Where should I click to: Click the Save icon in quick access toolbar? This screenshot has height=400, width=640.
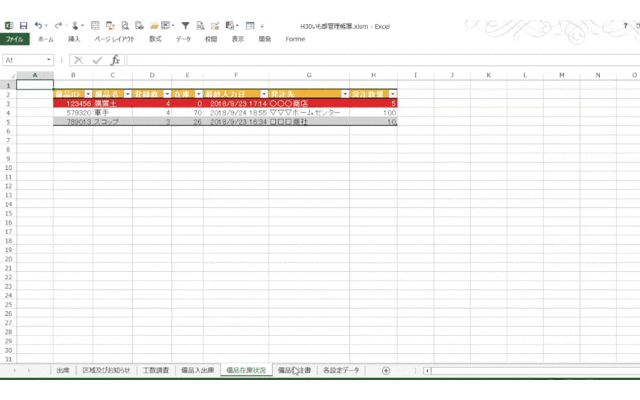pos(22,24)
